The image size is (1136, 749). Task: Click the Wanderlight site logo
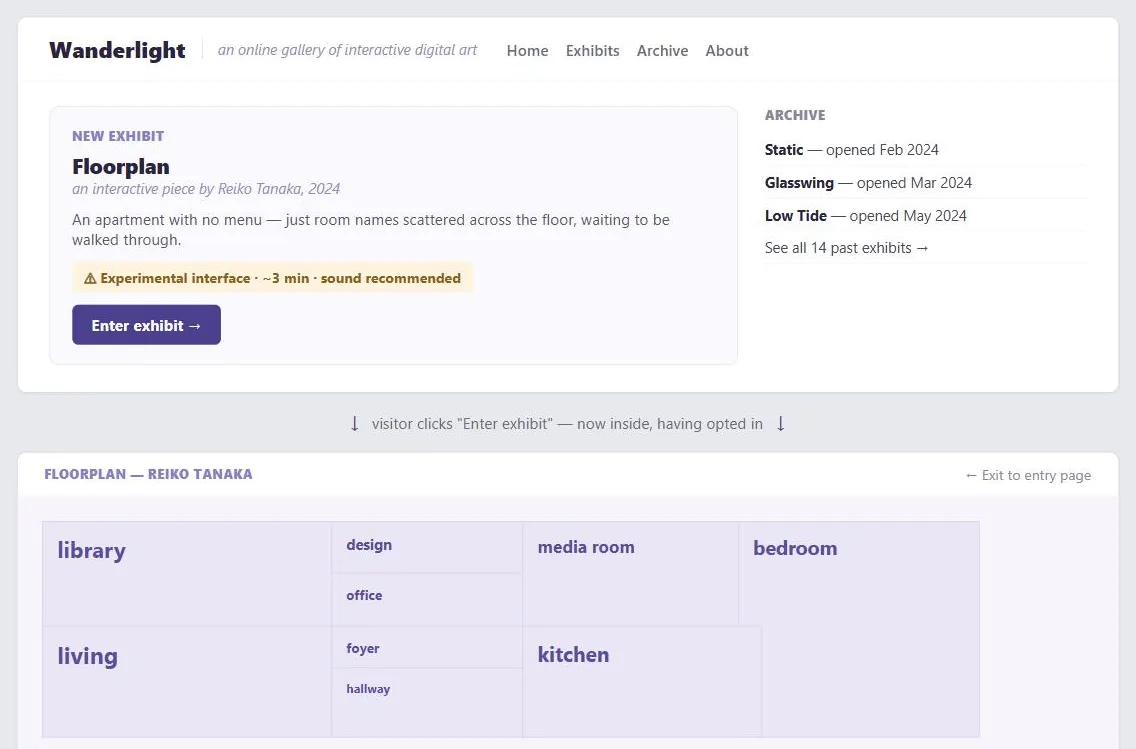coord(117,50)
